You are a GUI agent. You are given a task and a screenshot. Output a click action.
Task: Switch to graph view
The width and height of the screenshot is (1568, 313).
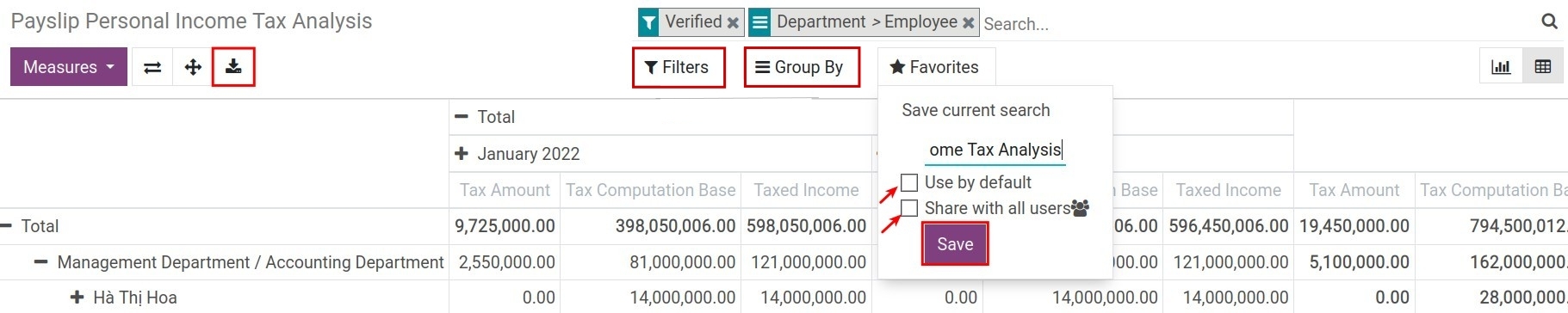tap(1501, 67)
